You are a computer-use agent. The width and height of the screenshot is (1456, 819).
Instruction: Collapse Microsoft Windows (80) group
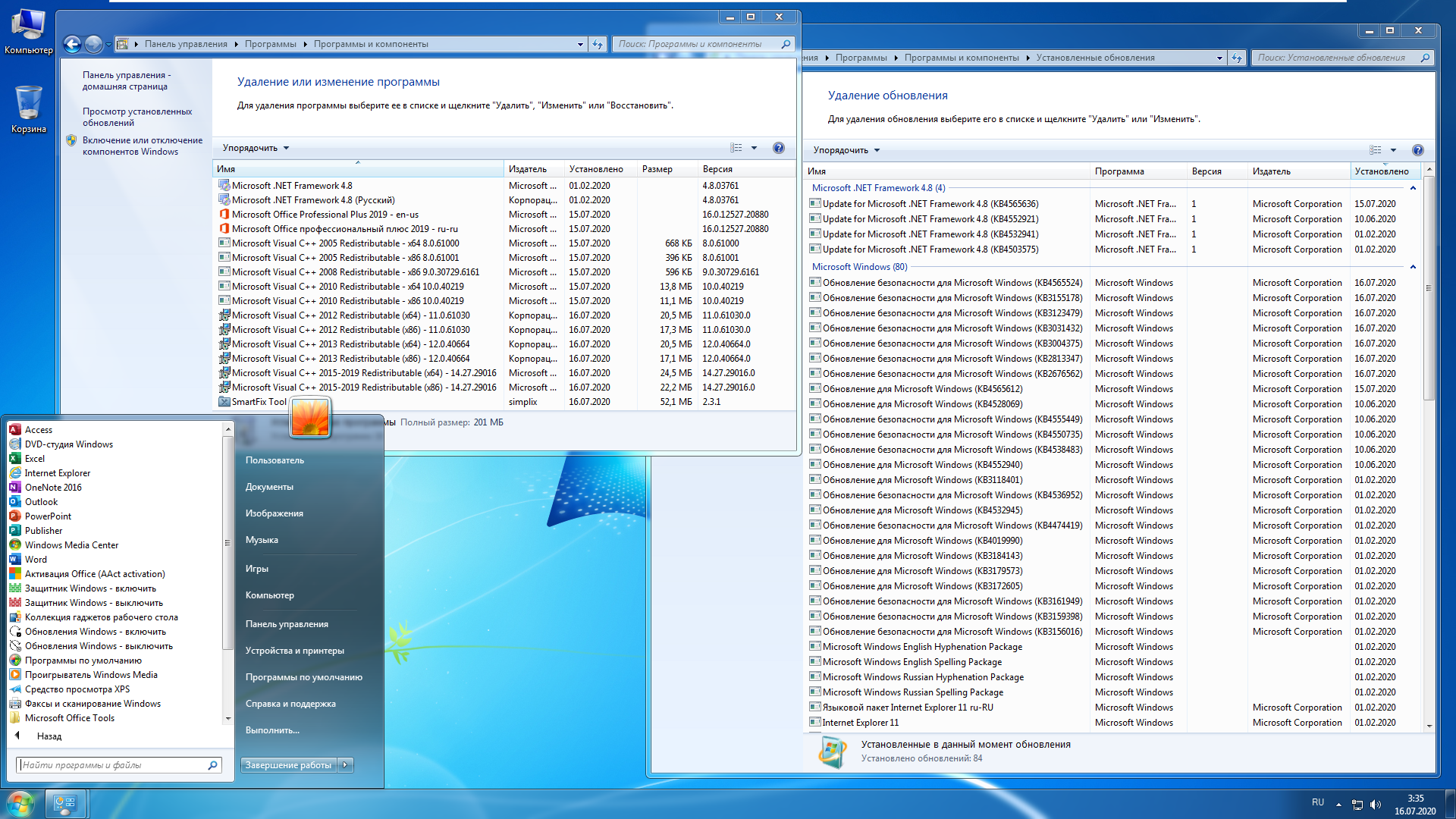tap(1413, 267)
